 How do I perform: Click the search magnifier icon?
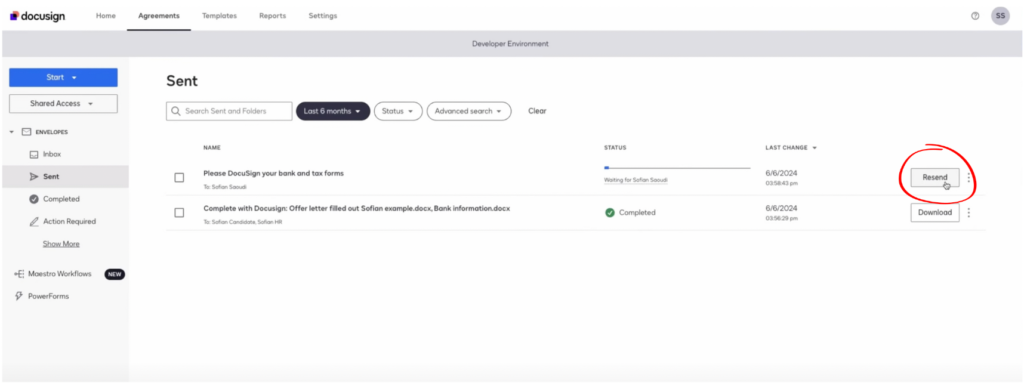(x=176, y=111)
